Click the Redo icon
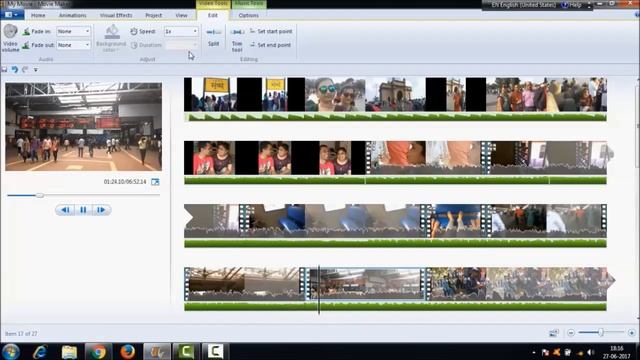 pos(25,70)
